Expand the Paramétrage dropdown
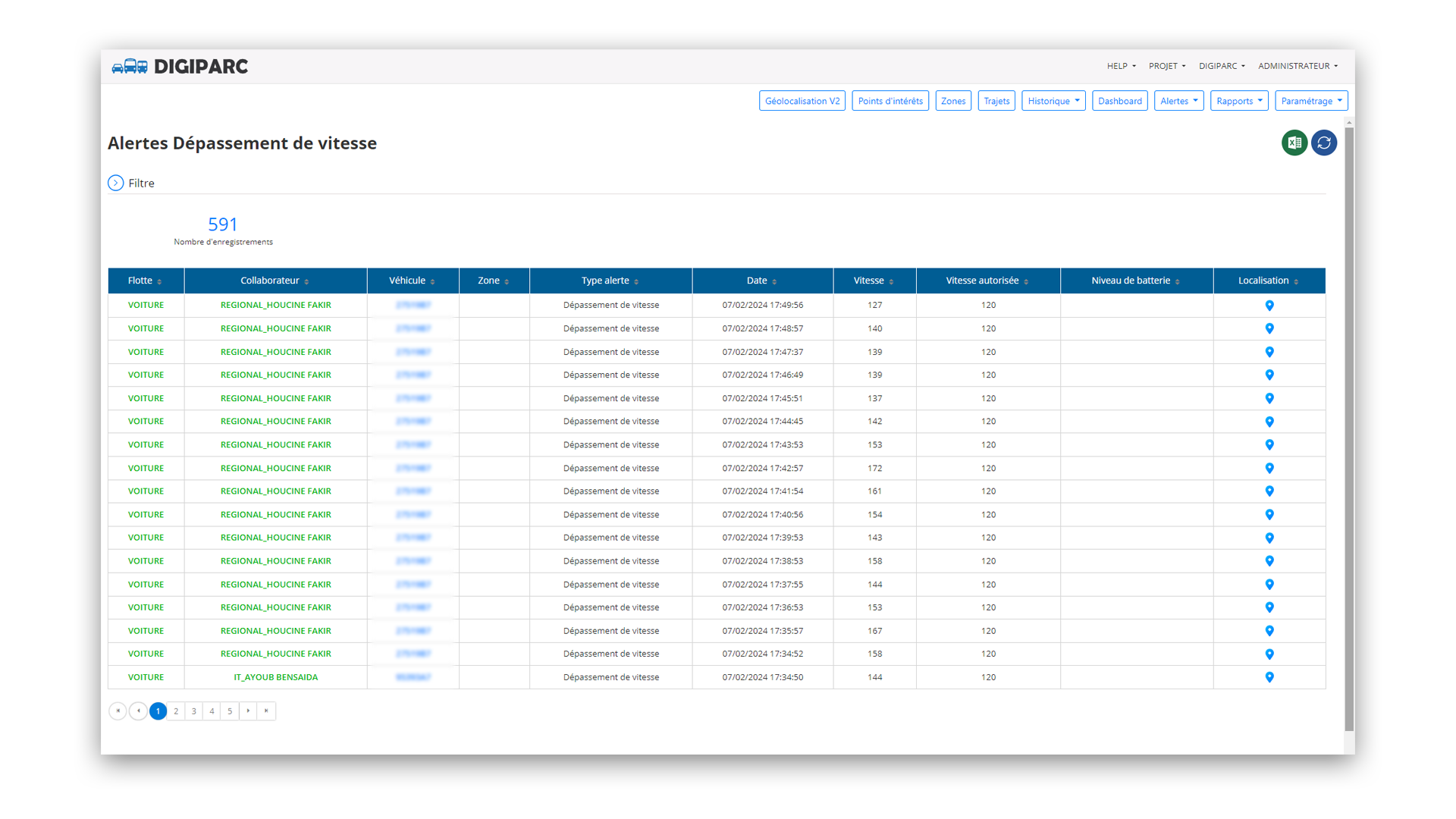The height and width of the screenshot is (819, 1456). [1311, 101]
